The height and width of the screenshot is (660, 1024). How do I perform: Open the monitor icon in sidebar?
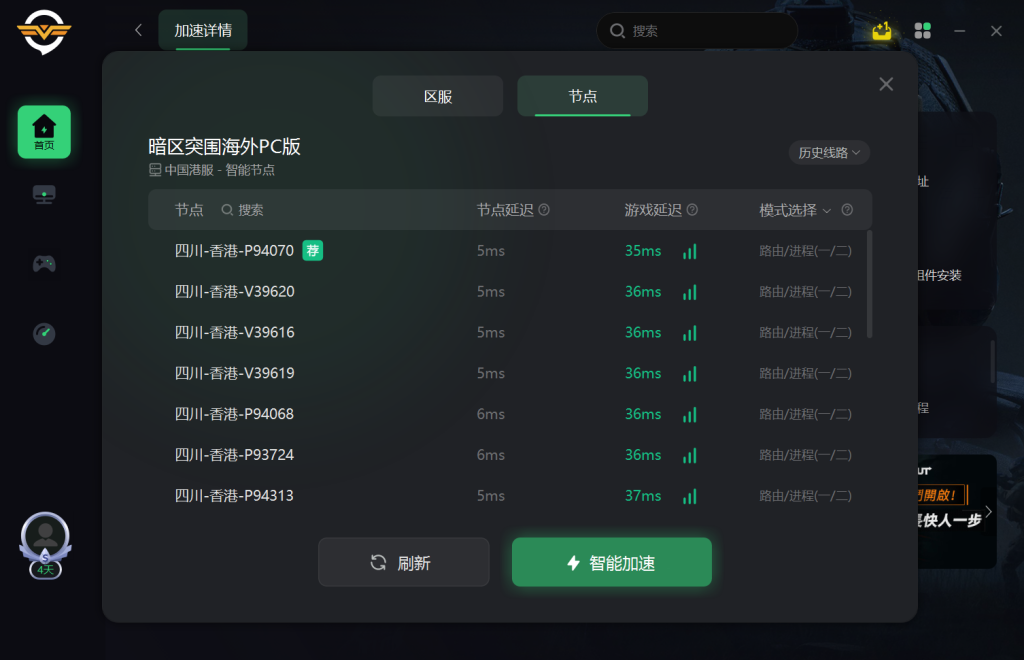coord(44,195)
